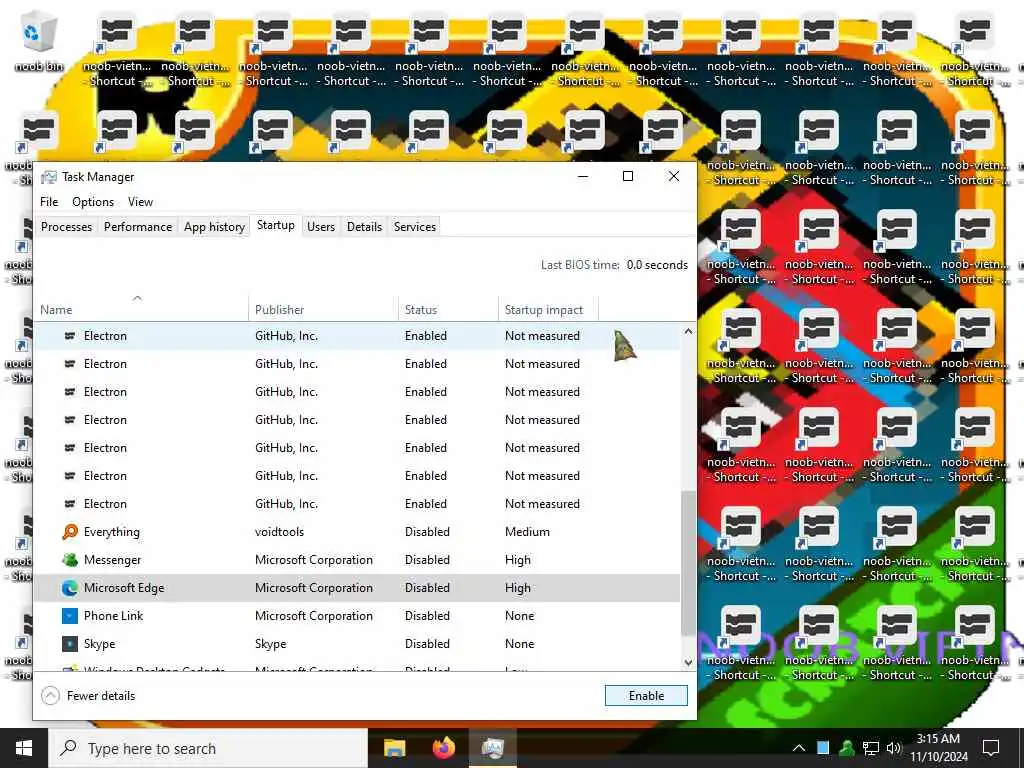1024x768 pixels.
Task: Sort by the Publisher column header
Action: tap(323, 310)
